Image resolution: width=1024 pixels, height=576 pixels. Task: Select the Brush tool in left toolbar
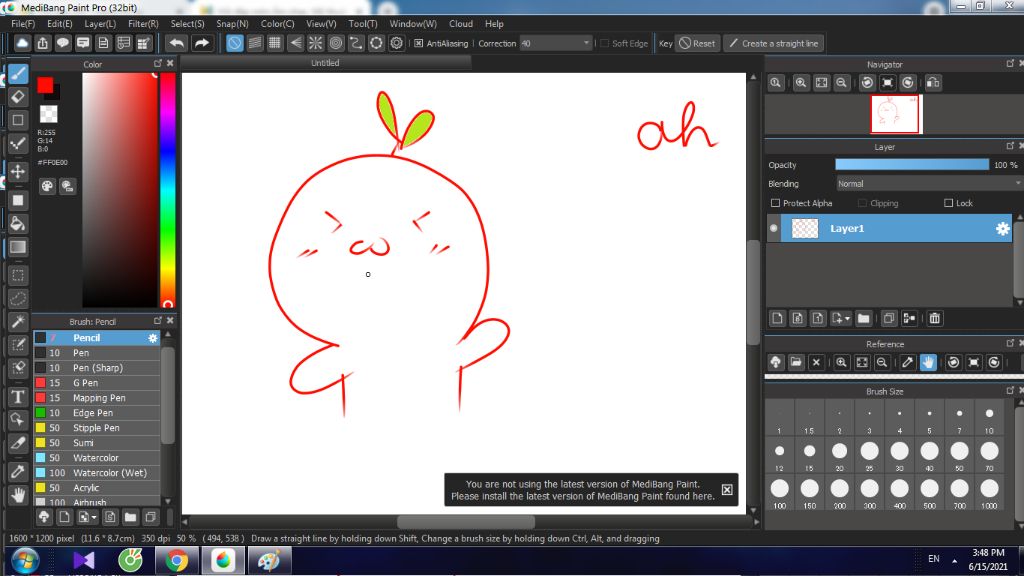(x=18, y=73)
